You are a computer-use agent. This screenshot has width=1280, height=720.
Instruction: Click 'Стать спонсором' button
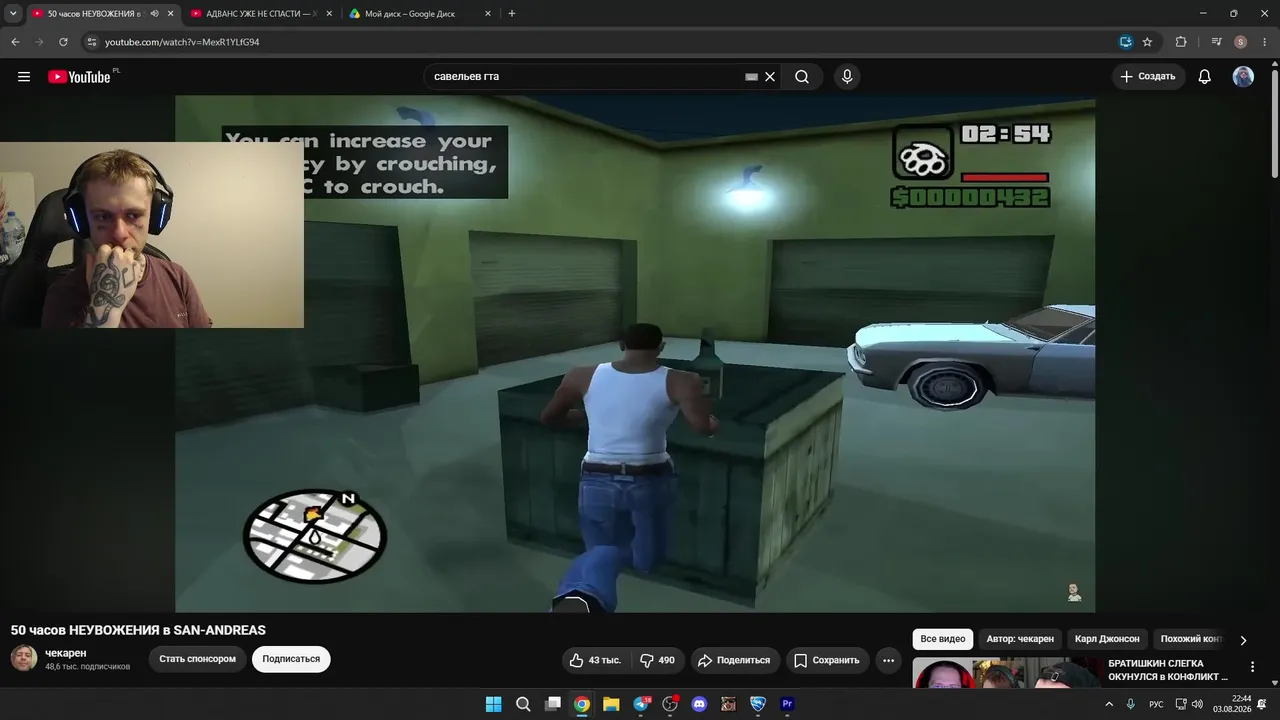(x=197, y=659)
